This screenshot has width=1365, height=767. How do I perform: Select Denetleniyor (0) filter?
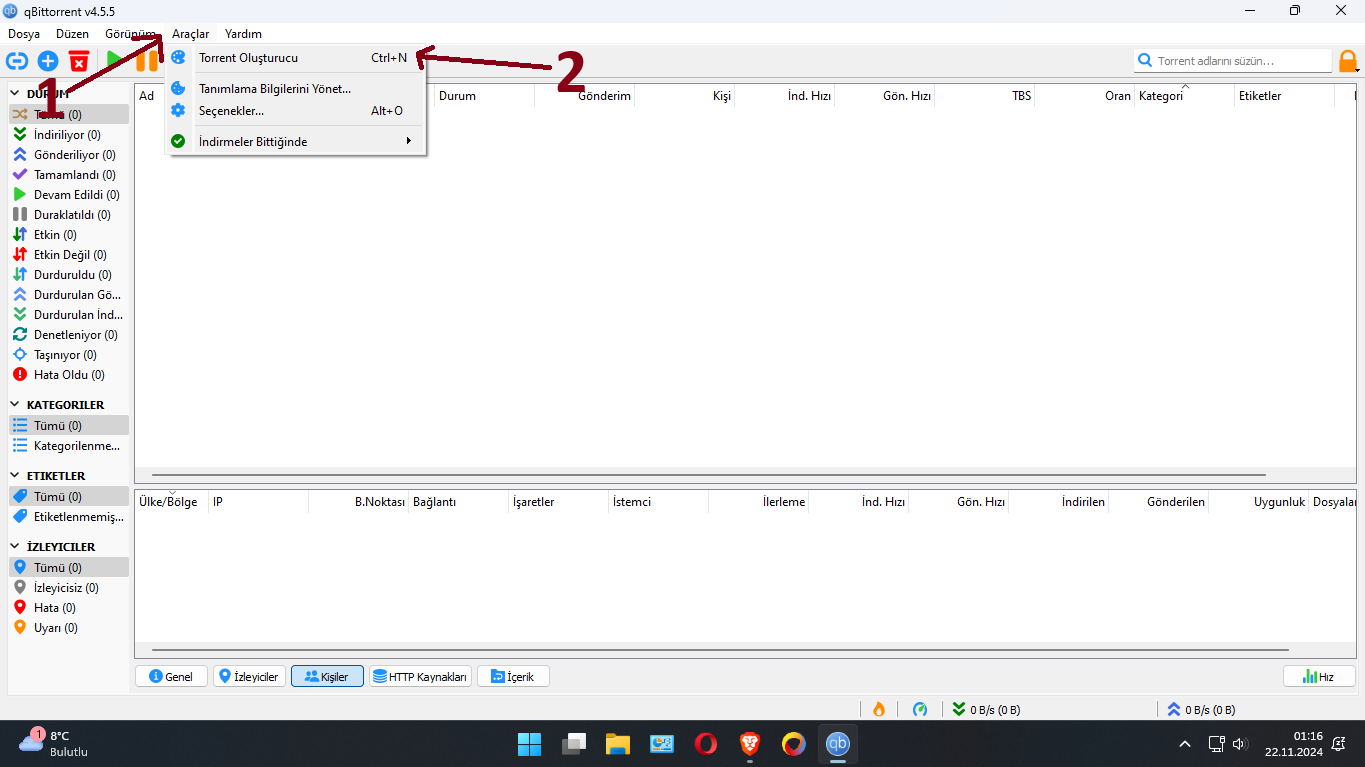(x=67, y=335)
